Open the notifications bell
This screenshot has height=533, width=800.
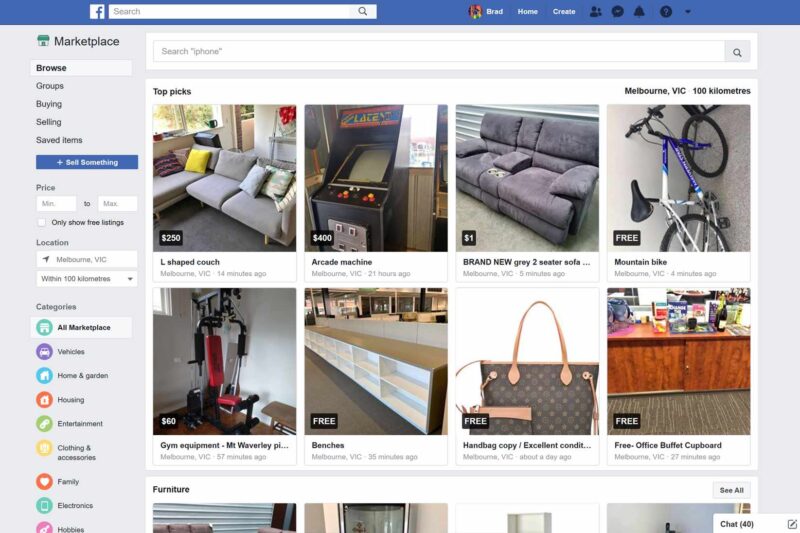(x=639, y=11)
